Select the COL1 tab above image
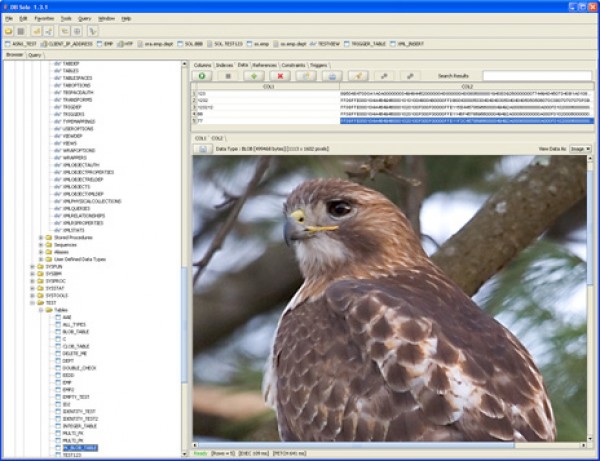 pos(200,137)
